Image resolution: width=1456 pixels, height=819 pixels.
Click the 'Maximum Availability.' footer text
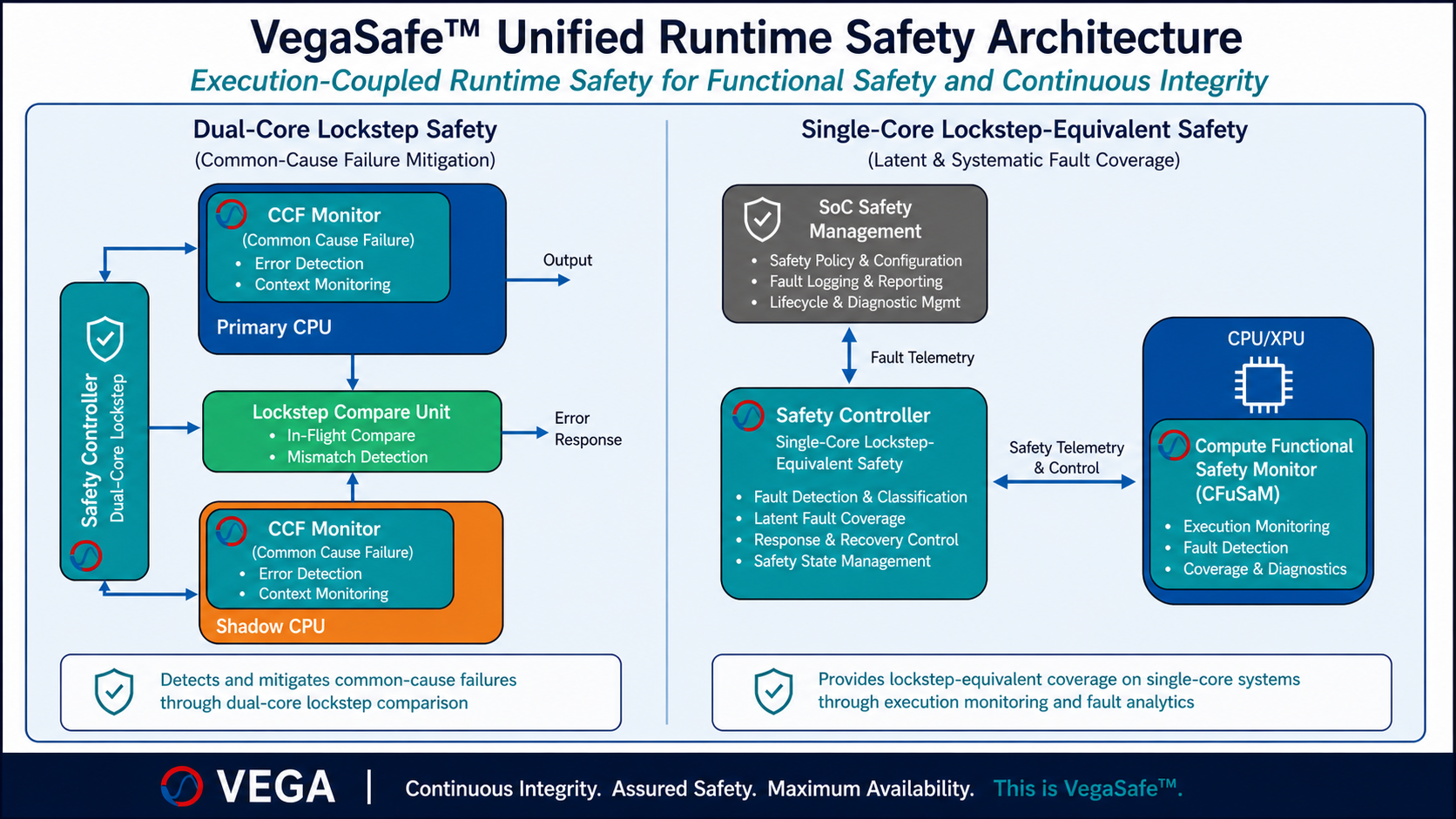pyautogui.click(x=871, y=789)
